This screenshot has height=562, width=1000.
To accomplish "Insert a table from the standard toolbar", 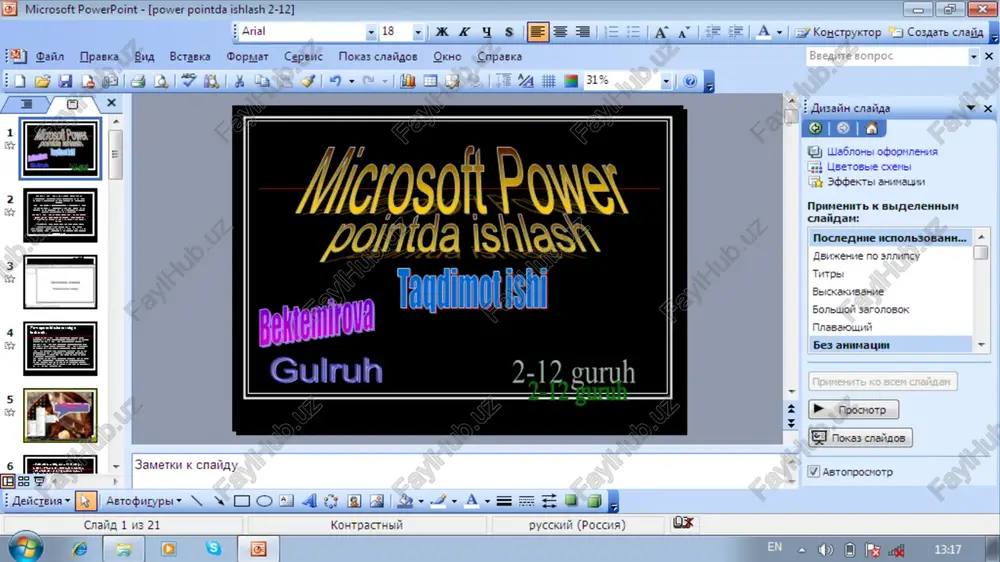I will 430,81.
